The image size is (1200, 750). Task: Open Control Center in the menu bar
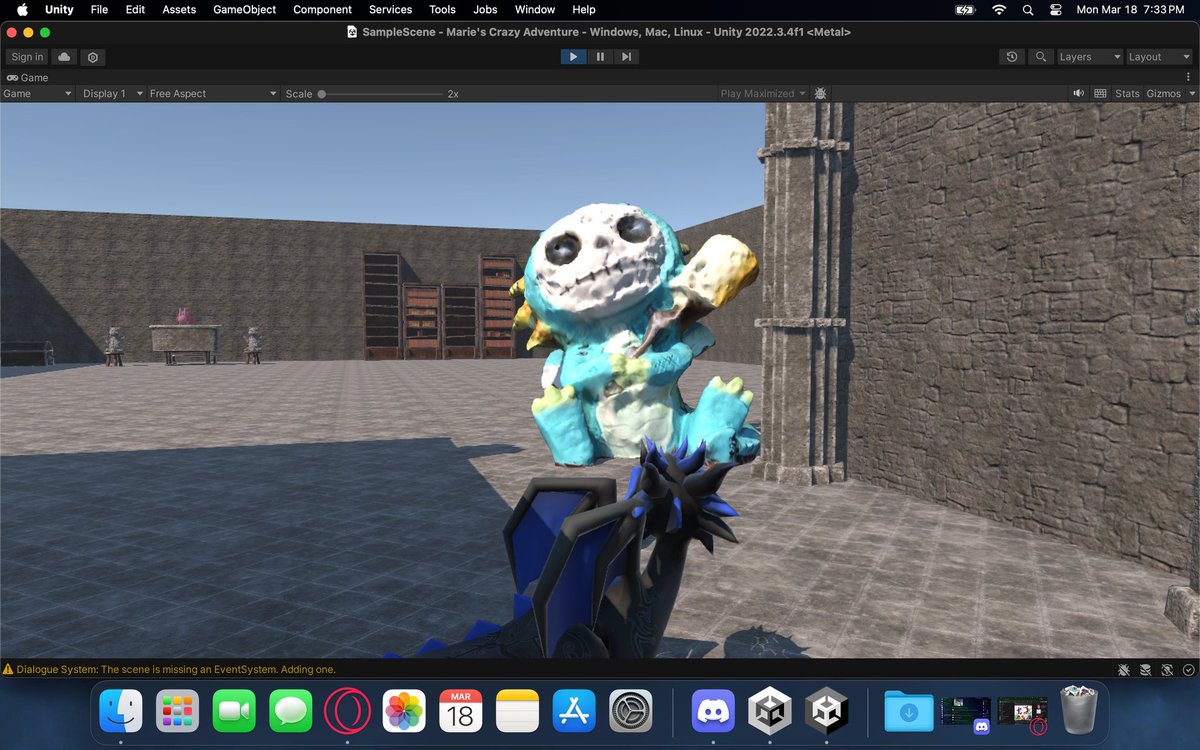point(1056,9)
